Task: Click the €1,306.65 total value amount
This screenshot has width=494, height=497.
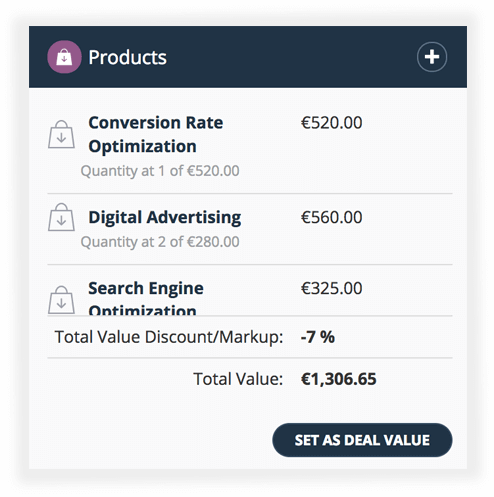Action: (338, 379)
